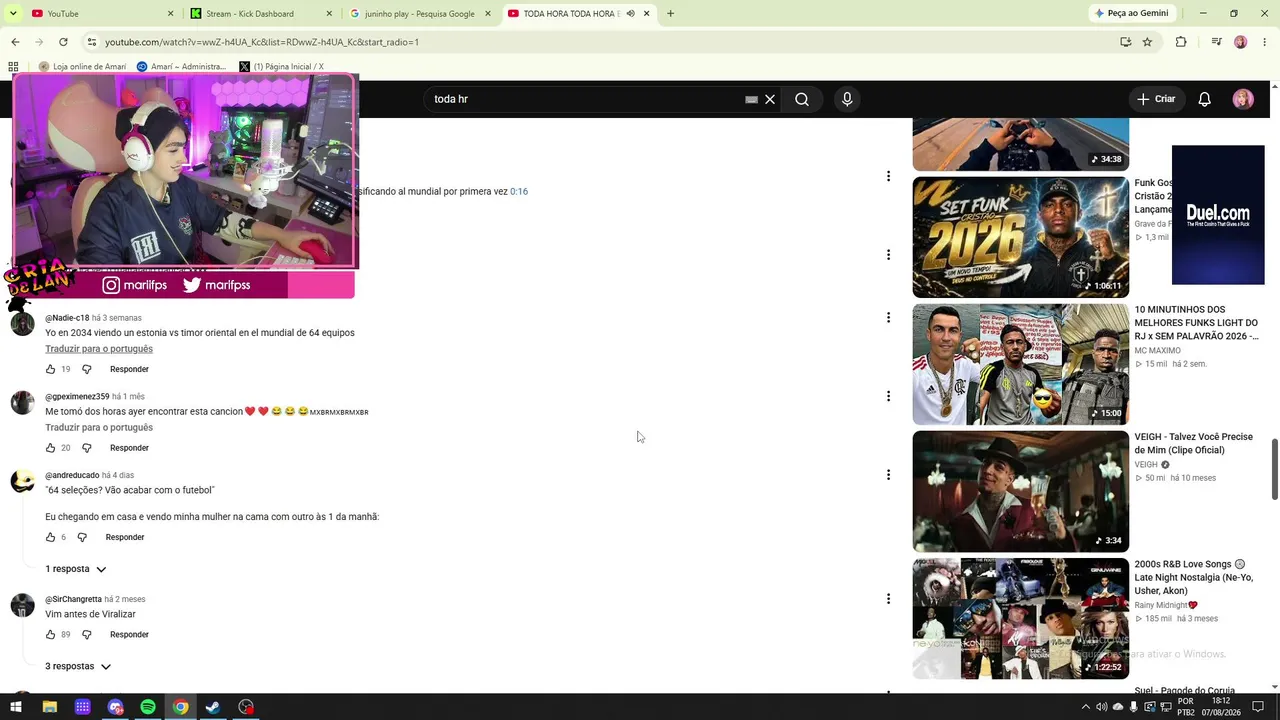The image size is (1280, 720).
Task: Open the install app icon in address bar
Action: (x=1126, y=42)
